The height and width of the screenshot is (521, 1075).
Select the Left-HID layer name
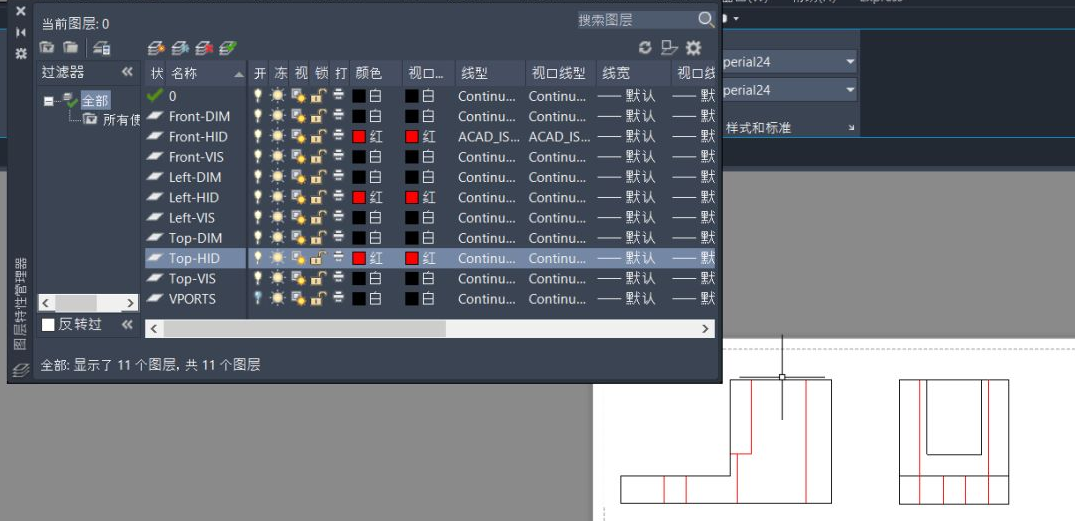click(x=194, y=197)
